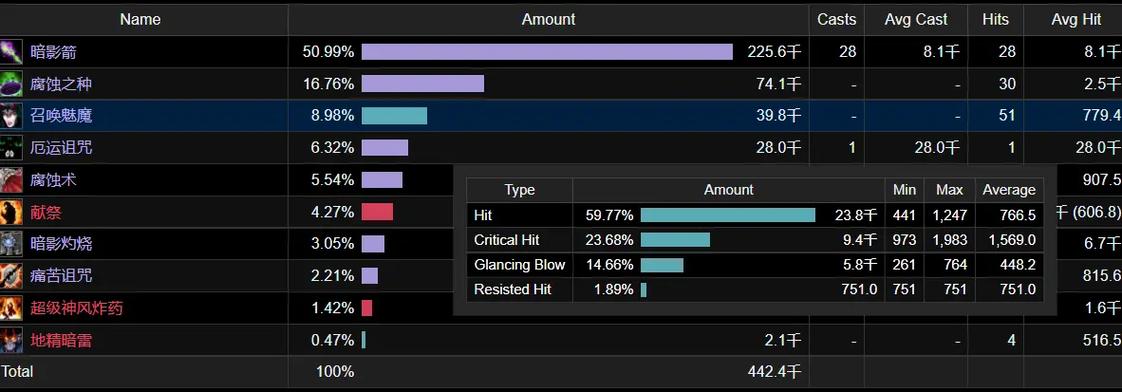This screenshot has height=392, width=1122.
Task: Click the 225.6千 amount value
Action: pos(774,52)
